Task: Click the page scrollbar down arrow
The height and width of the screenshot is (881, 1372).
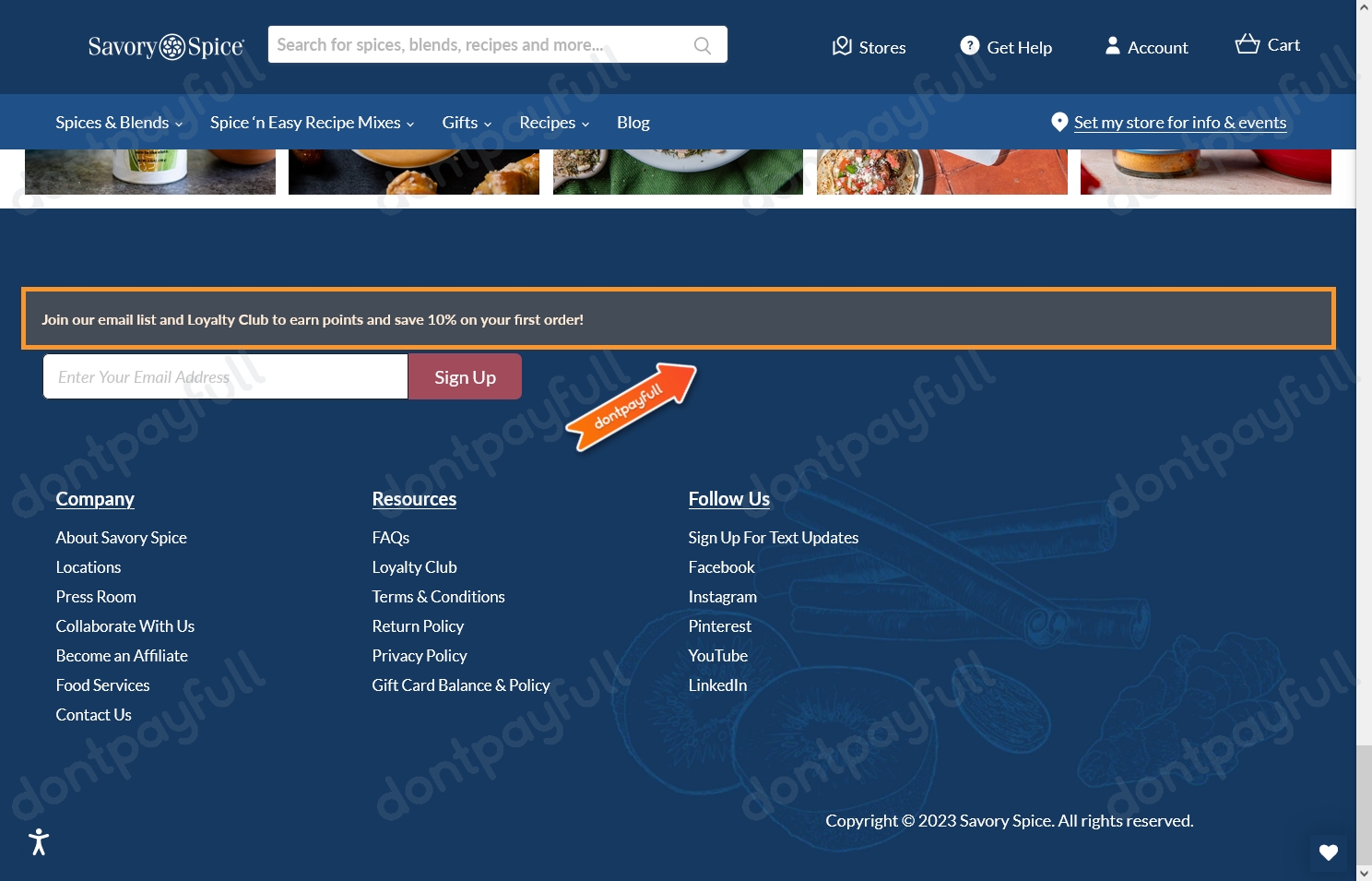Action: pos(1363,874)
